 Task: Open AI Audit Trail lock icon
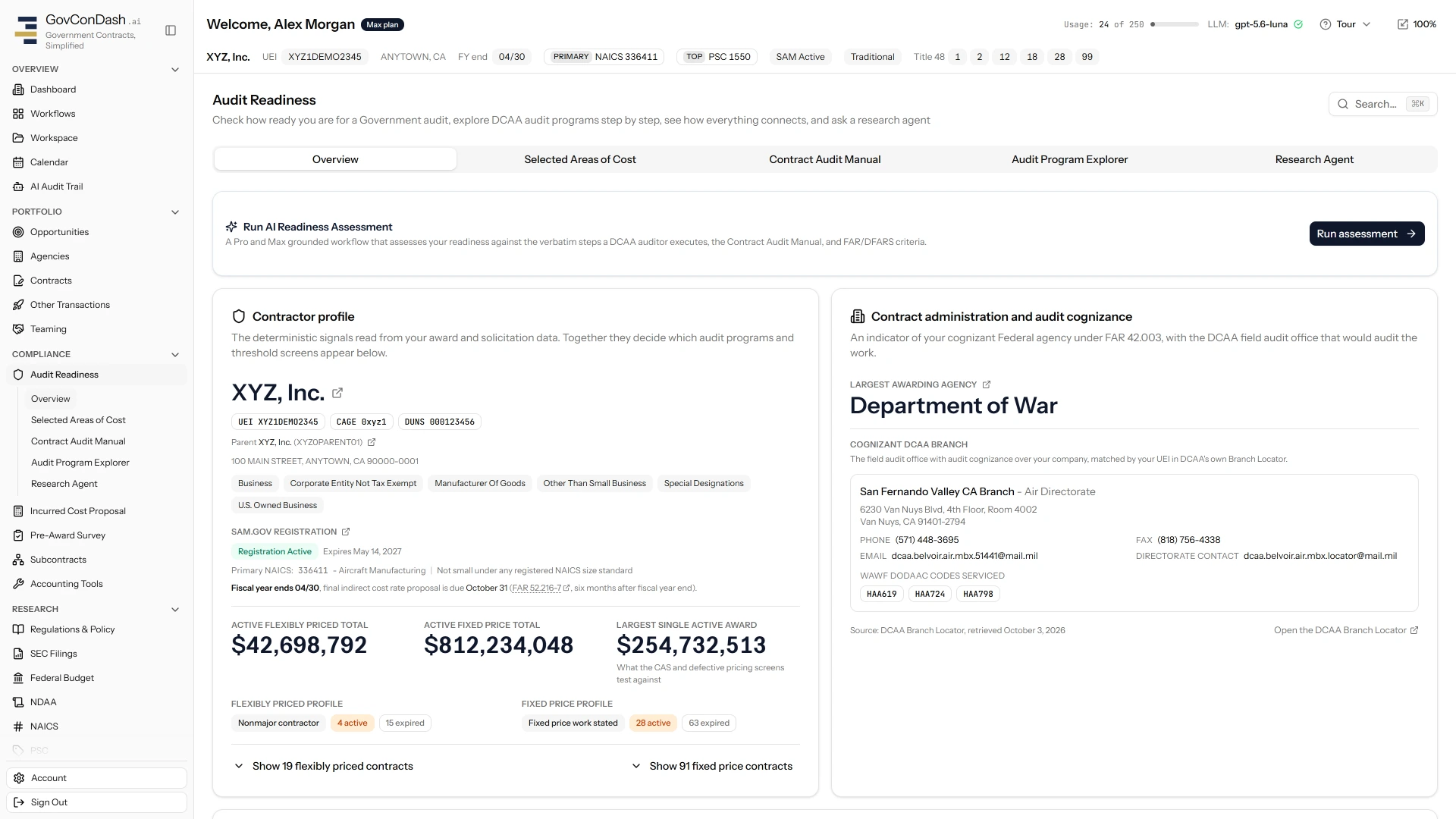[18, 187]
